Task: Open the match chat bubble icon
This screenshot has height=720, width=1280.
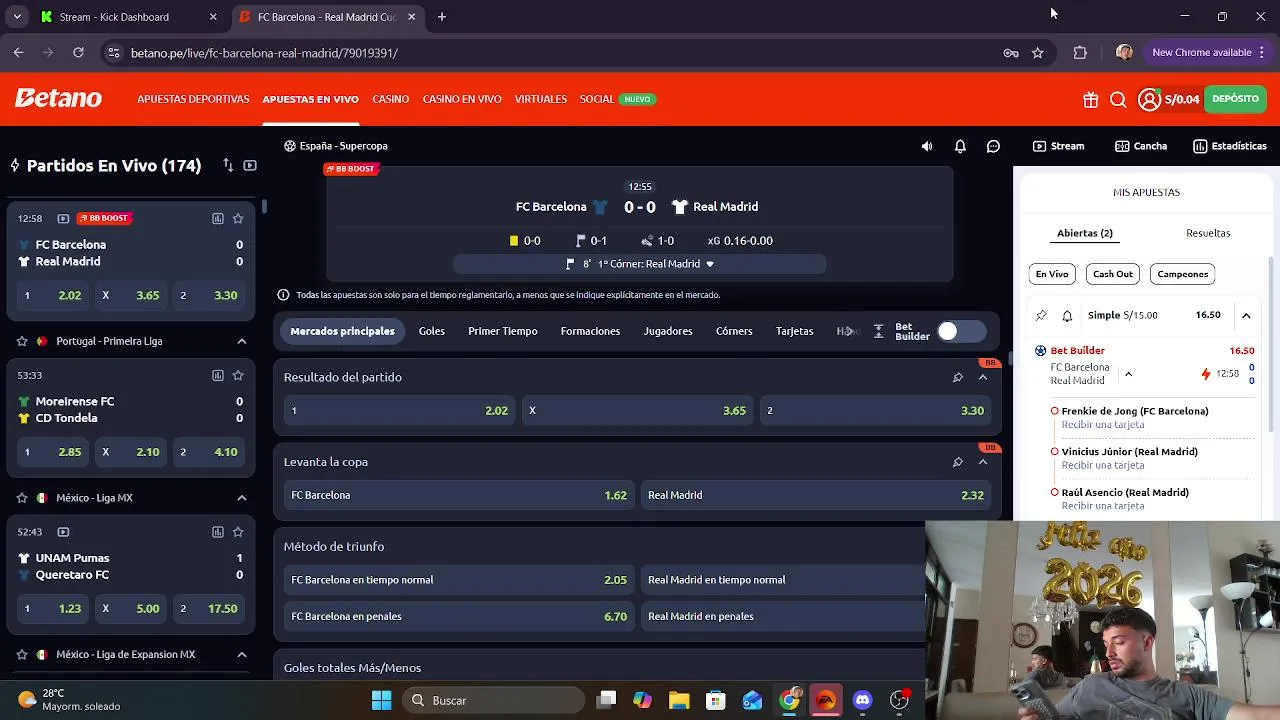Action: coord(993,146)
